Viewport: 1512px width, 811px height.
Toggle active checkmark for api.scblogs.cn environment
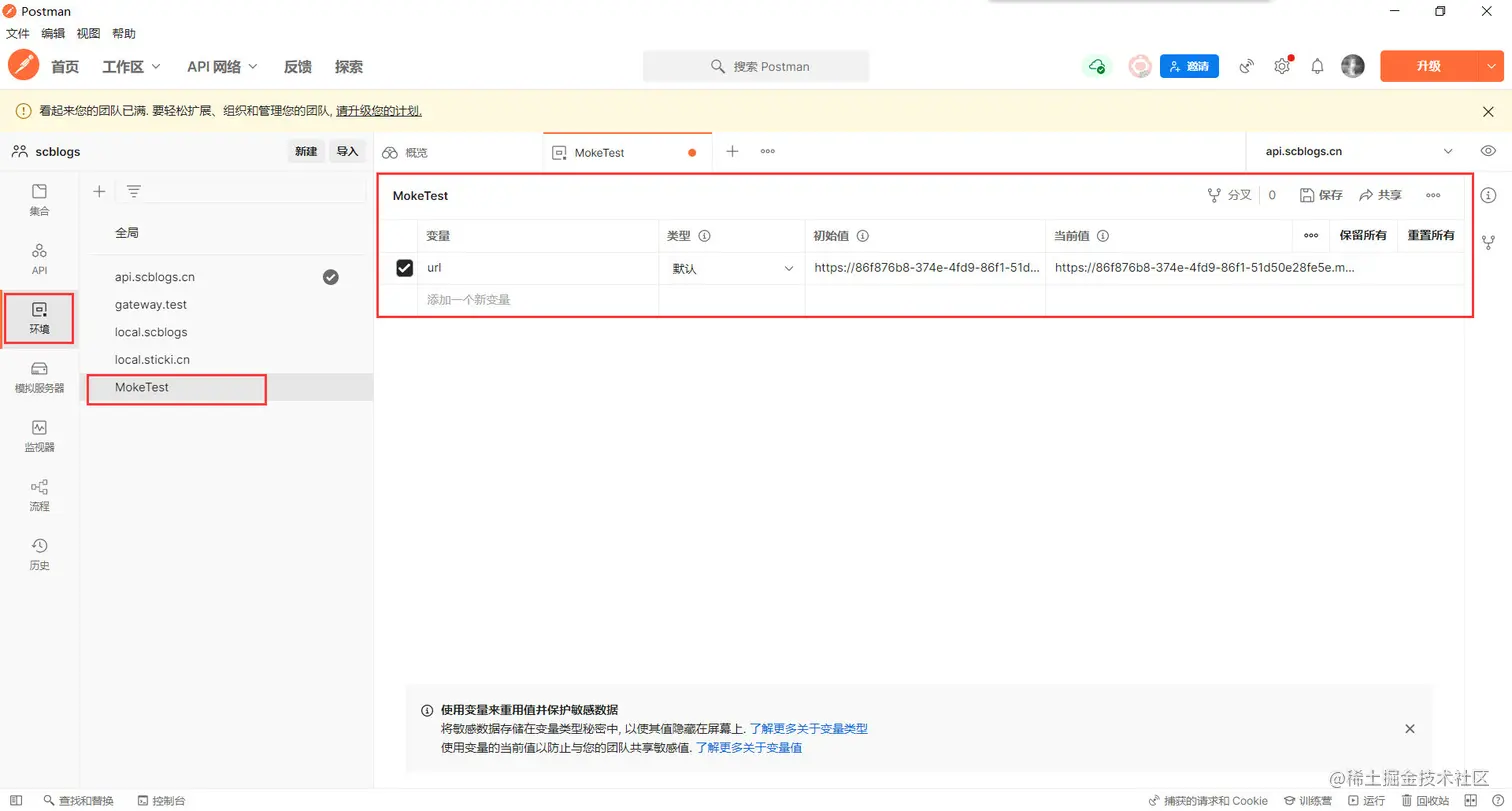click(x=331, y=277)
